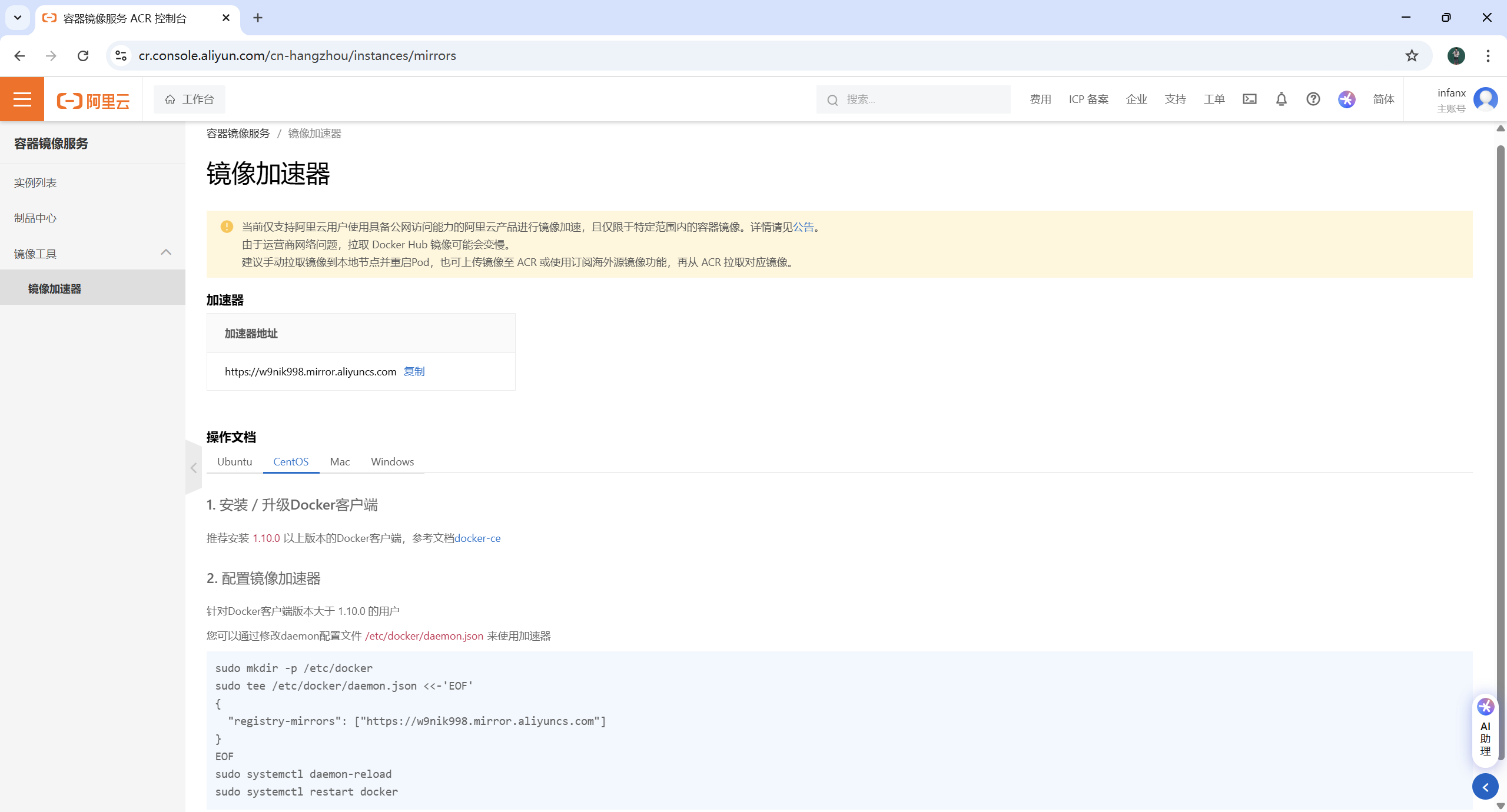1507x812 pixels.
Task: Select 镜像加速器 in the sidebar
Action: [x=92, y=288]
